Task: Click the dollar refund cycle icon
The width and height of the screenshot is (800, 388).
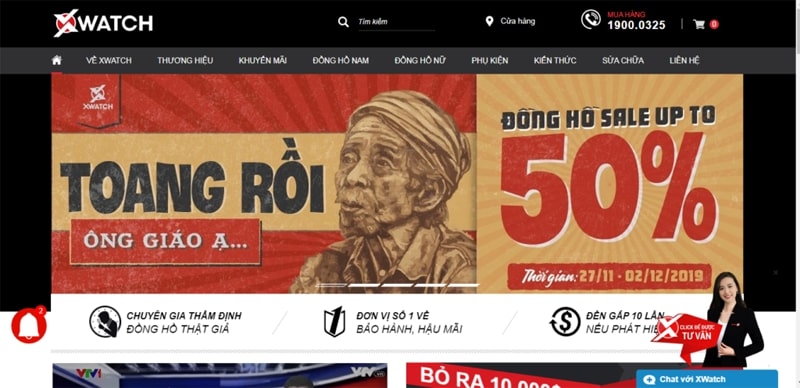Action: pos(565,322)
